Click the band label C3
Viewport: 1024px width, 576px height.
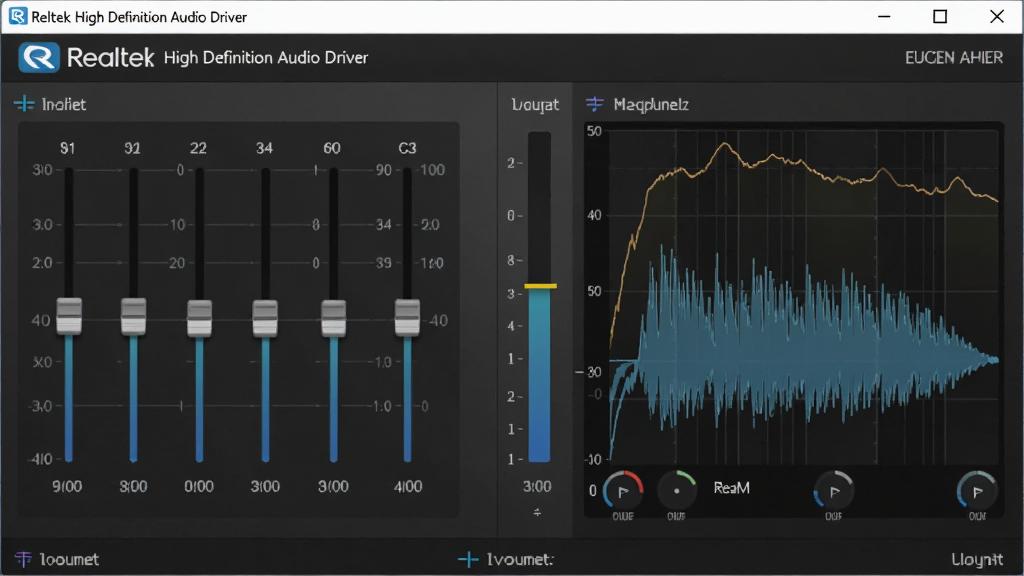(x=407, y=148)
